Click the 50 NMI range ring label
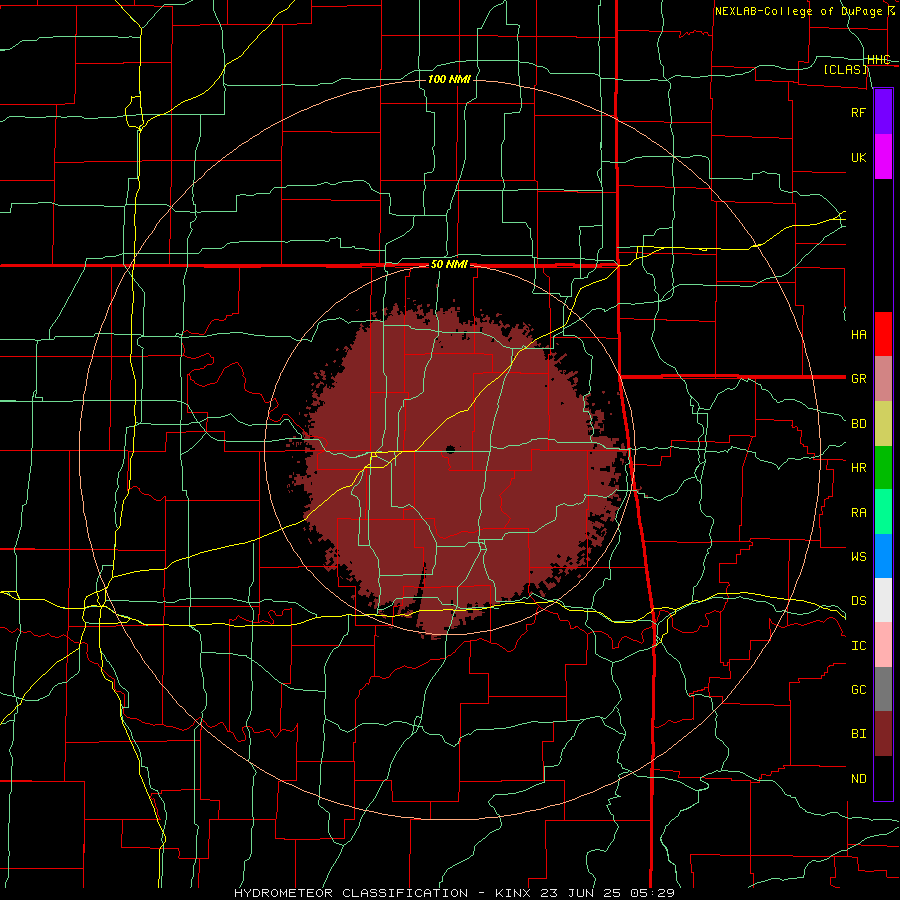Image resolution: width=900 pixels, height=900 pixels. [449, 265]
